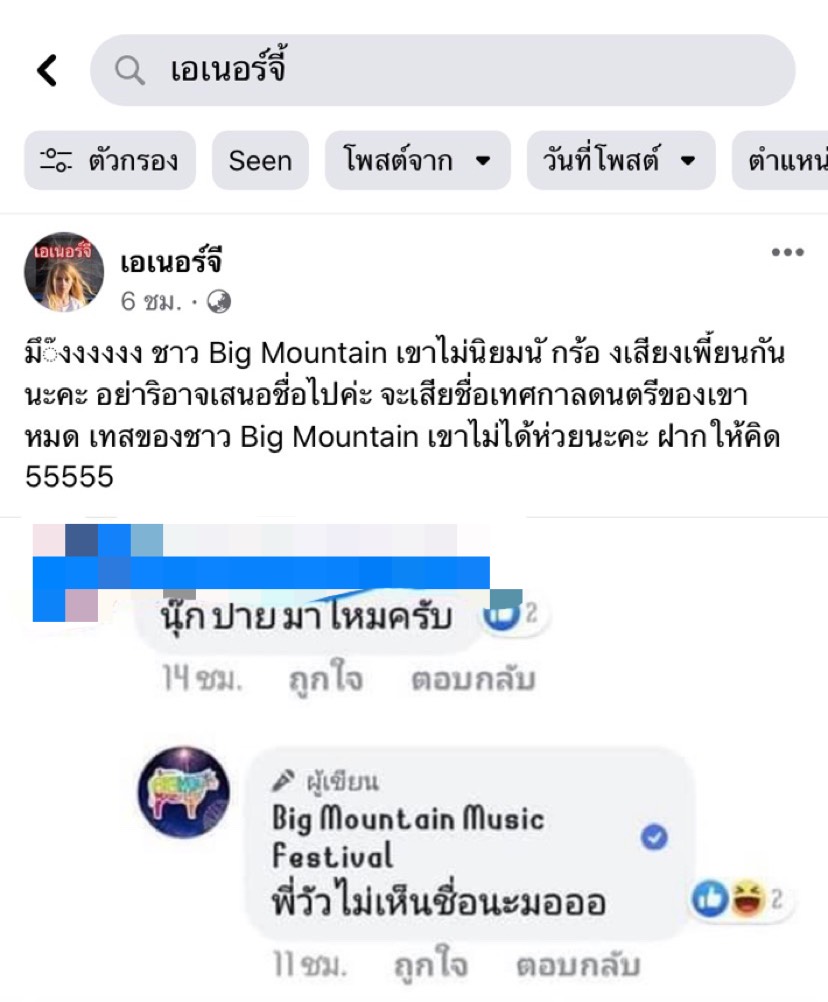
Task: Expand the โพสต์จาก dropdown
Action: point(418,160)
